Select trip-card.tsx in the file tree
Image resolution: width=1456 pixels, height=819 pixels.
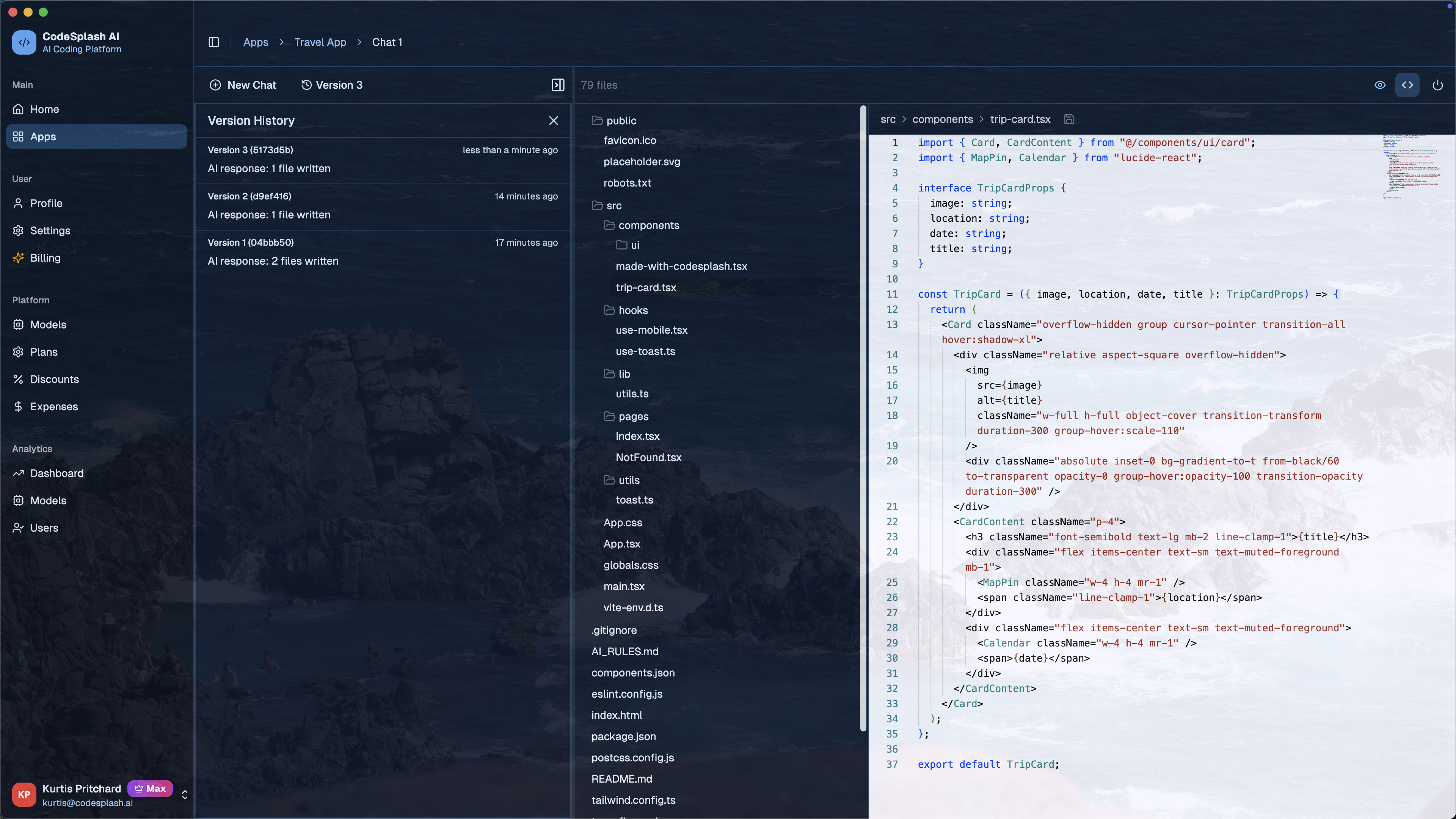pyautogui.click(x=646, y=288)
